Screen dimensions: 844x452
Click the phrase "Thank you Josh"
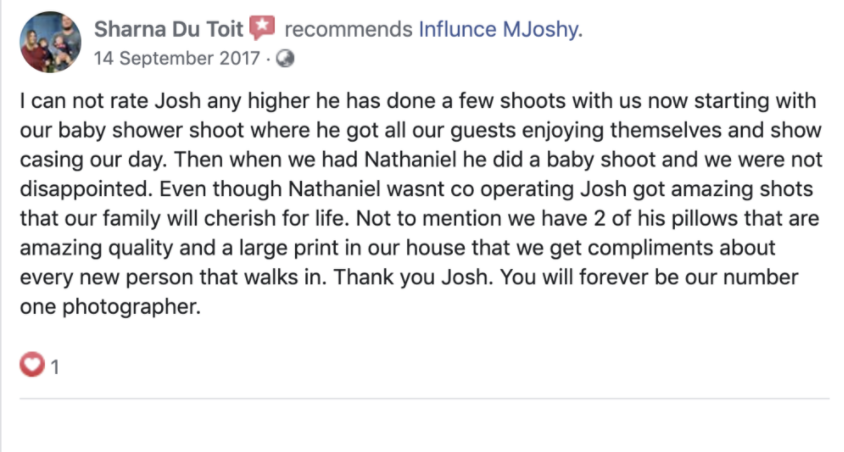pyautogui.click(x=411, y=278)
